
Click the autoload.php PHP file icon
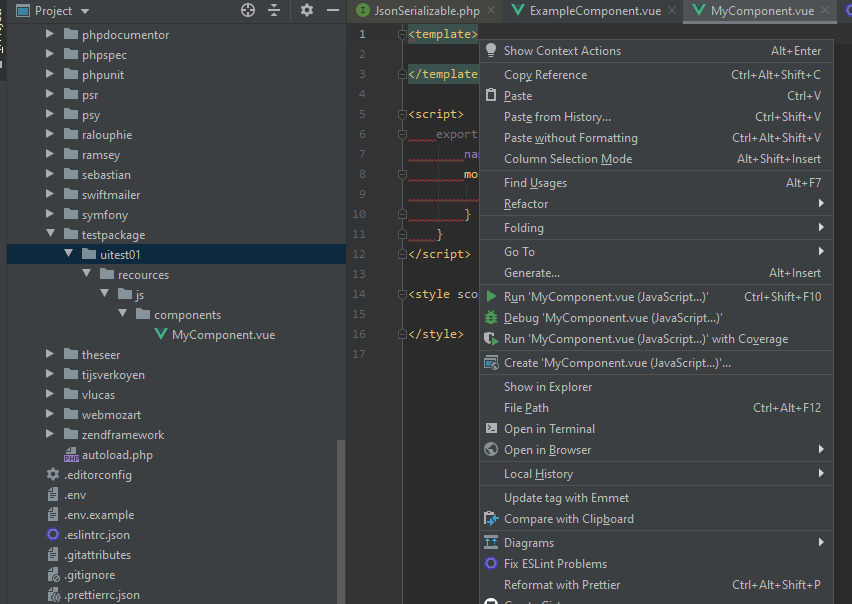tap(71, 455)
